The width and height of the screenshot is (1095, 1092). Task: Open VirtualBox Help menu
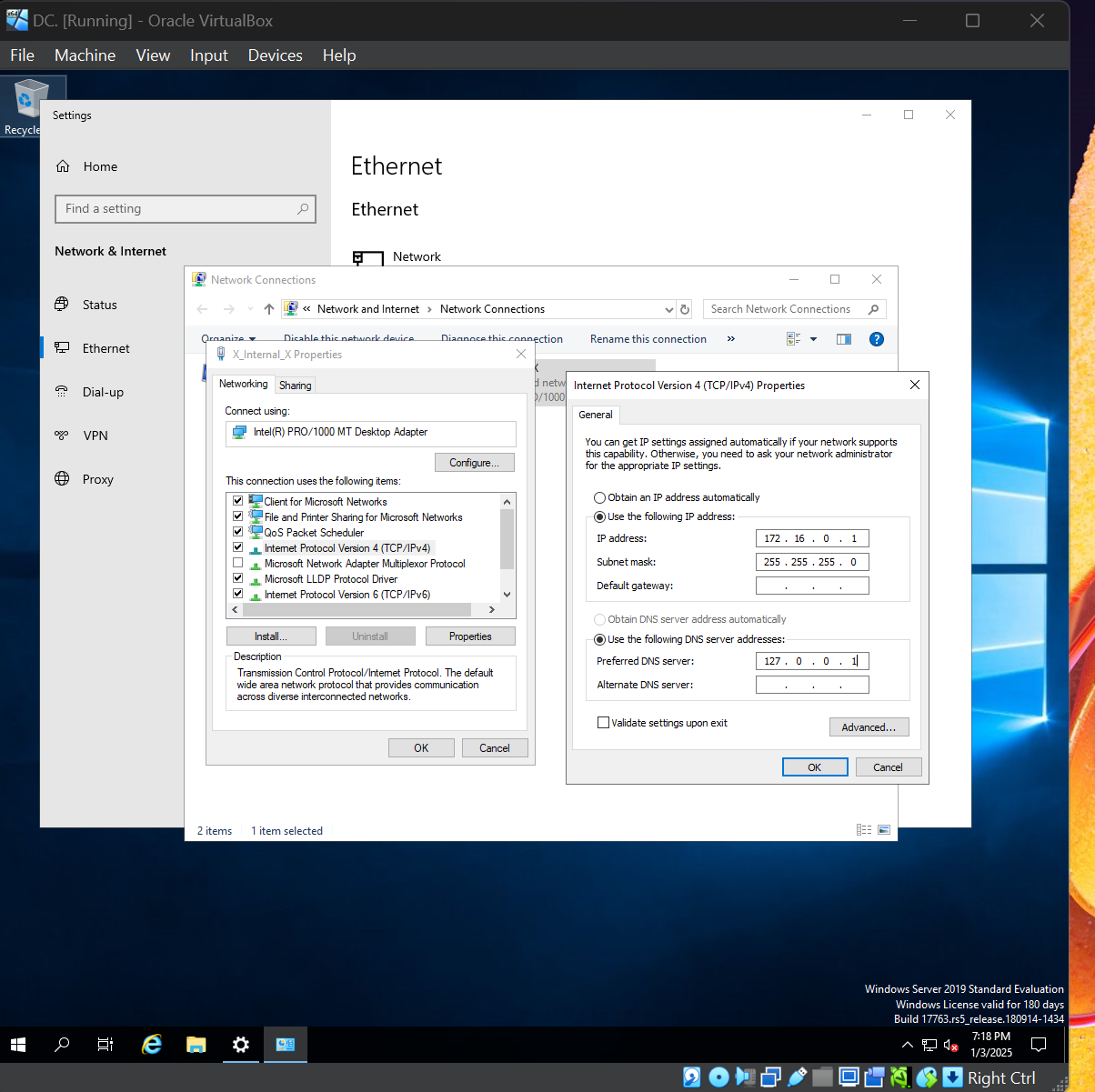[339, 55]
